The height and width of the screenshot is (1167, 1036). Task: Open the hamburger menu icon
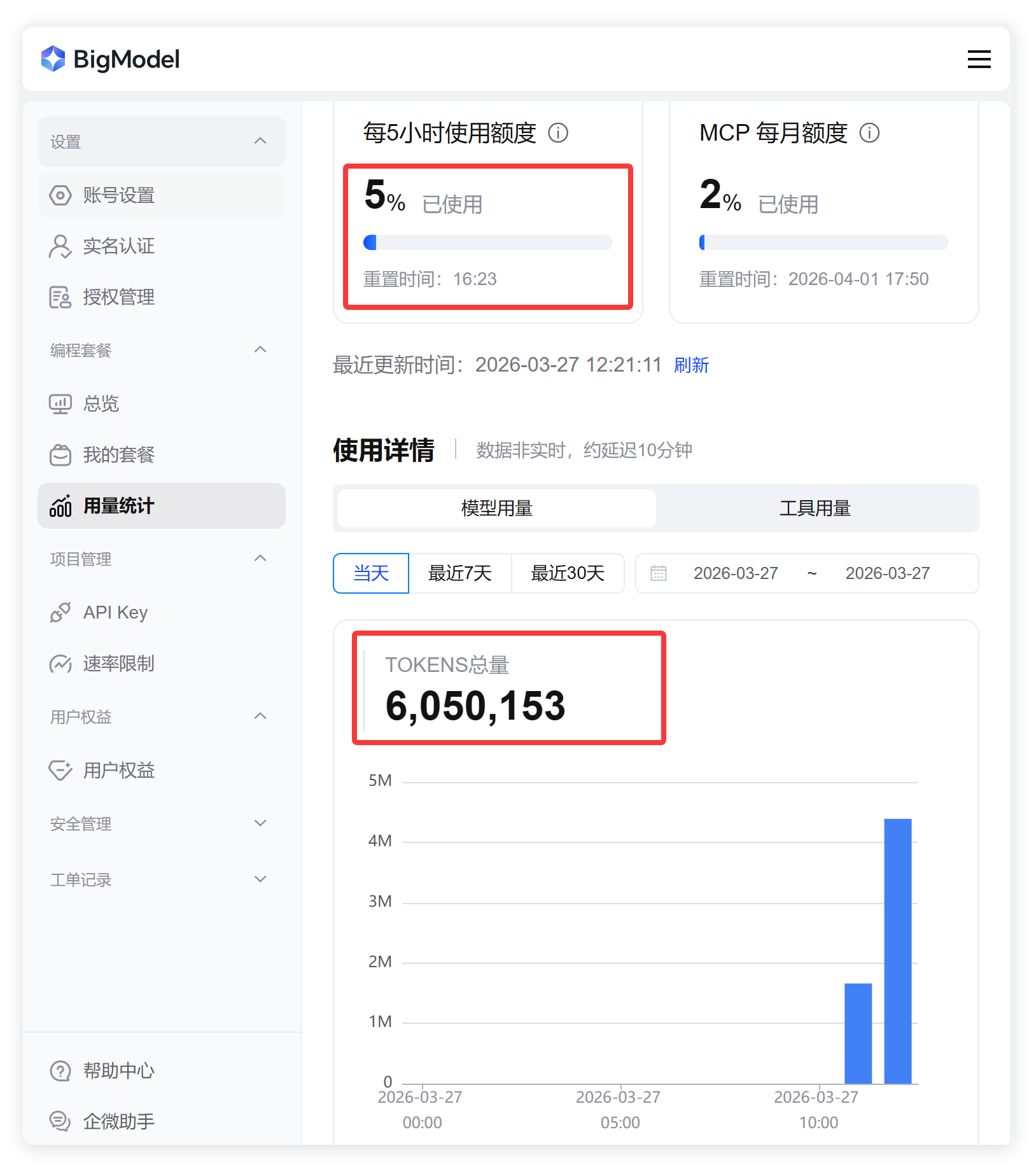click(x=979, y=59)
